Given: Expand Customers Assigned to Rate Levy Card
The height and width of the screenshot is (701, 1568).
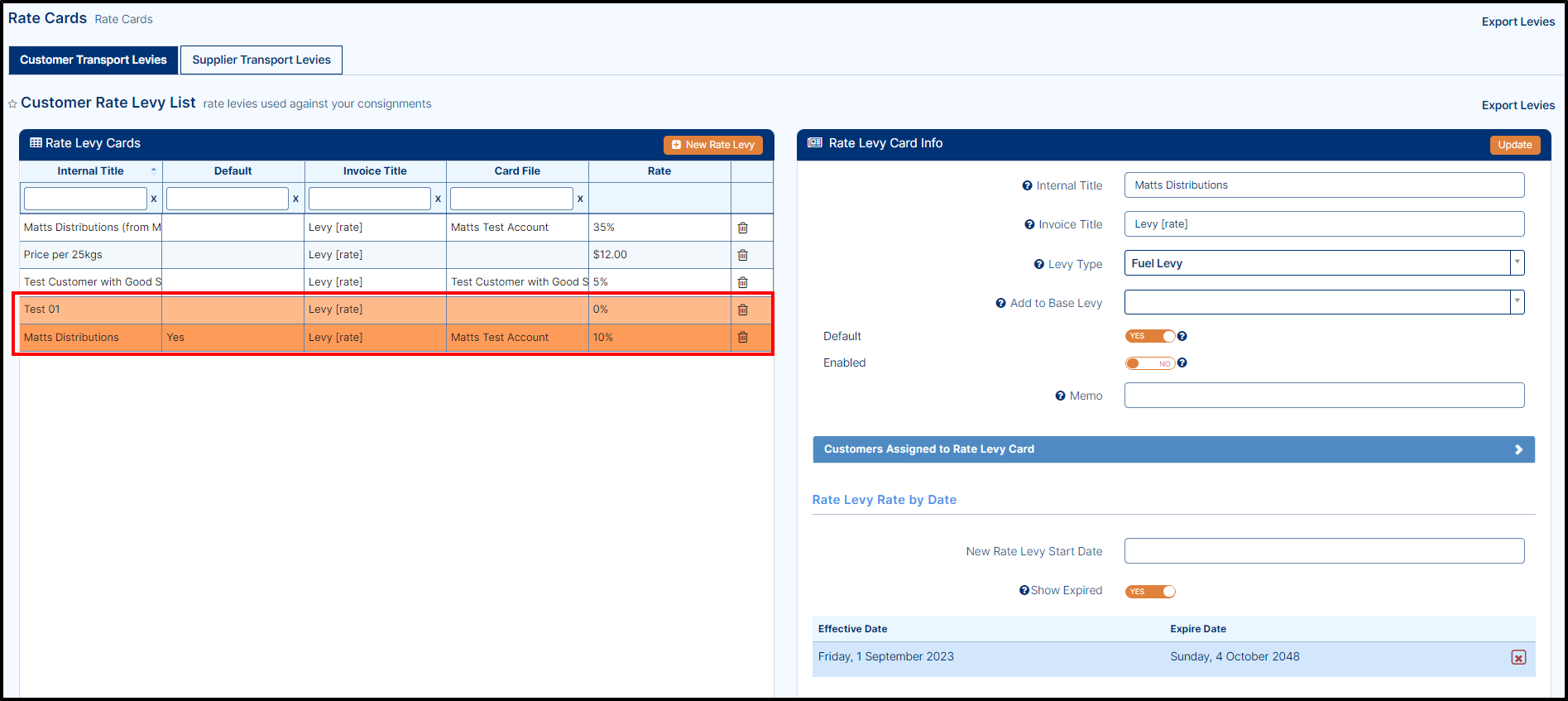Looking at the screenshot, I should coord(1173,449).
